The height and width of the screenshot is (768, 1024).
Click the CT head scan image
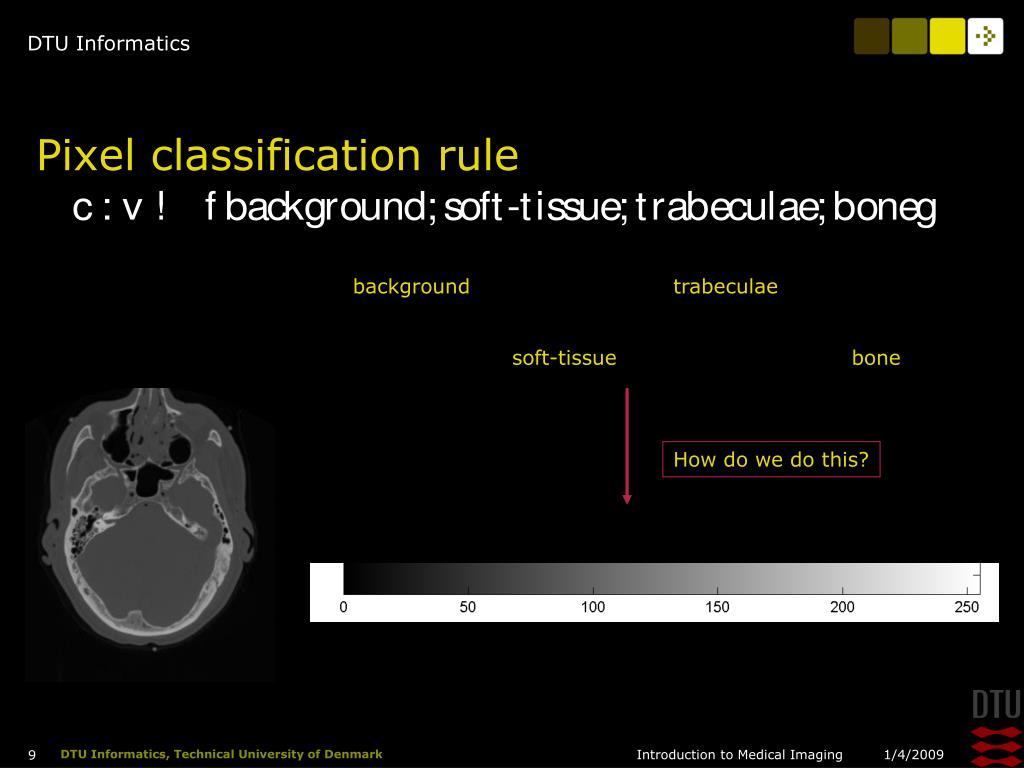[x=150, y=534]
